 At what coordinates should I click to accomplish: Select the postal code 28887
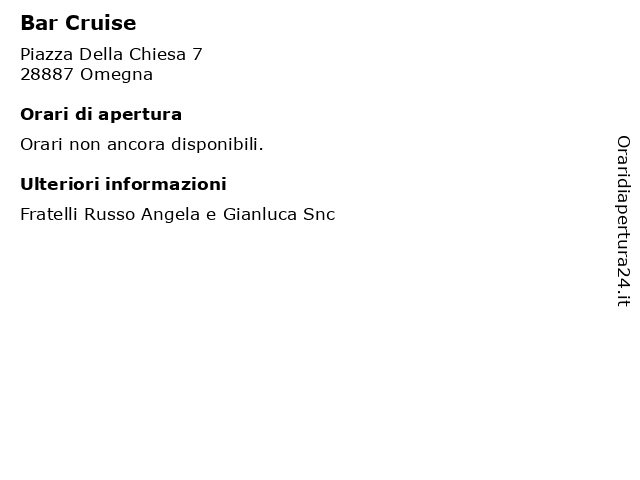pyautogui.click(x=47, y=75)
